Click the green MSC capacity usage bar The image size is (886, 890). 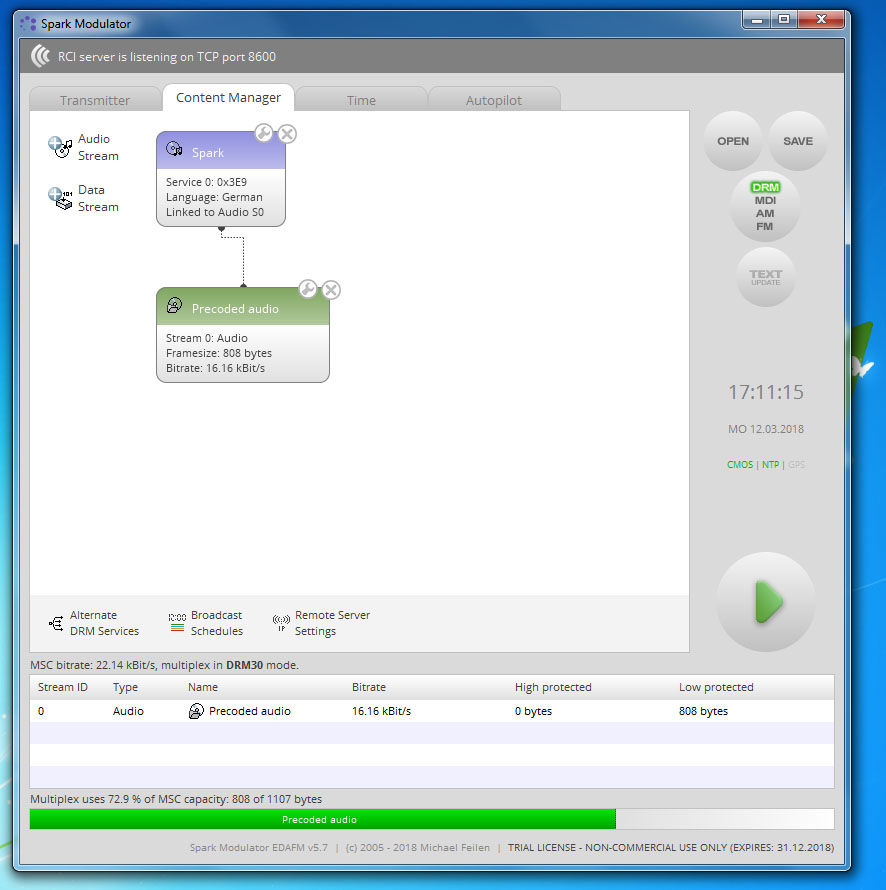coord(322,819)
